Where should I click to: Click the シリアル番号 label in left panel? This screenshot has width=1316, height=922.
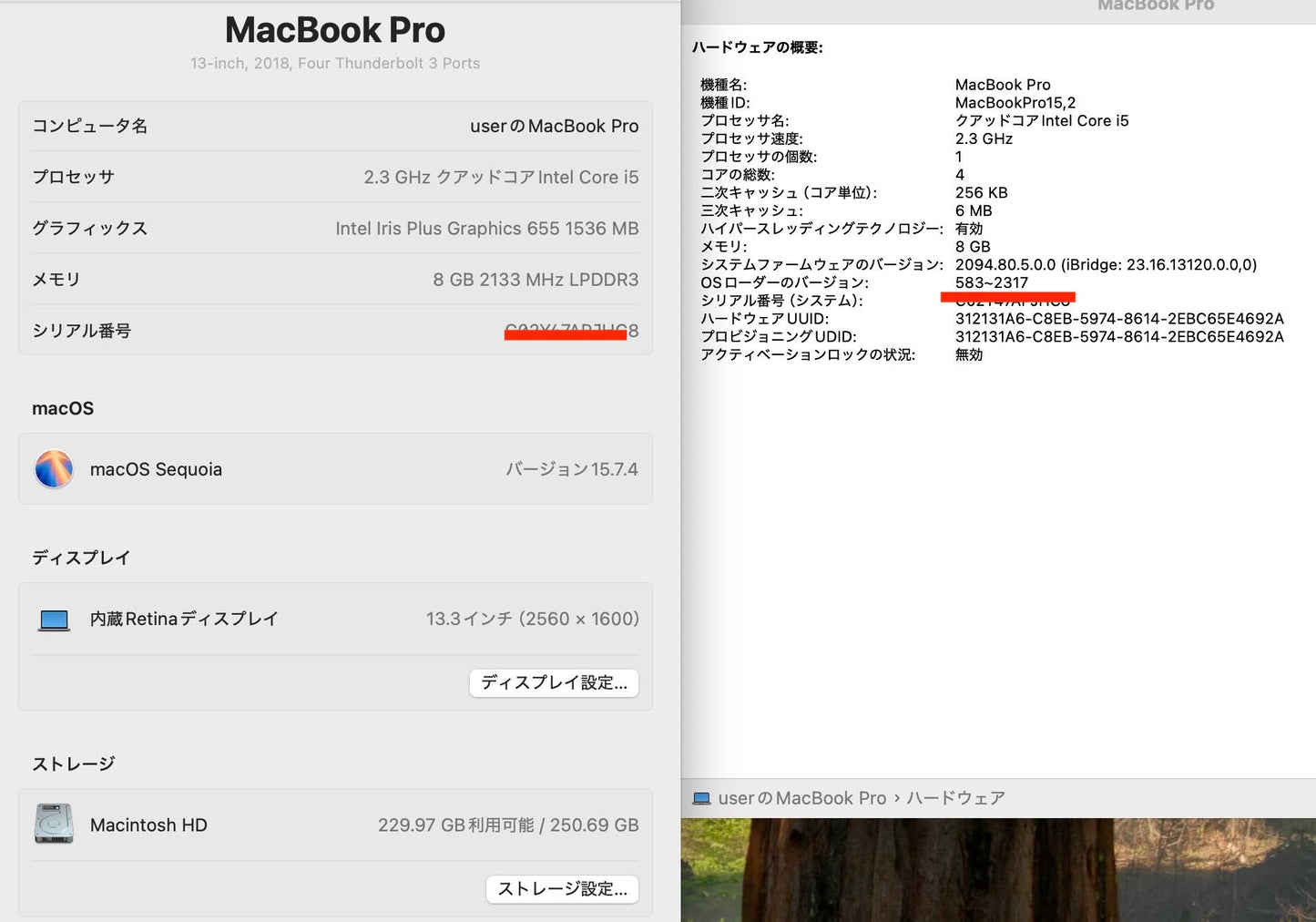[x=81, y=330]
